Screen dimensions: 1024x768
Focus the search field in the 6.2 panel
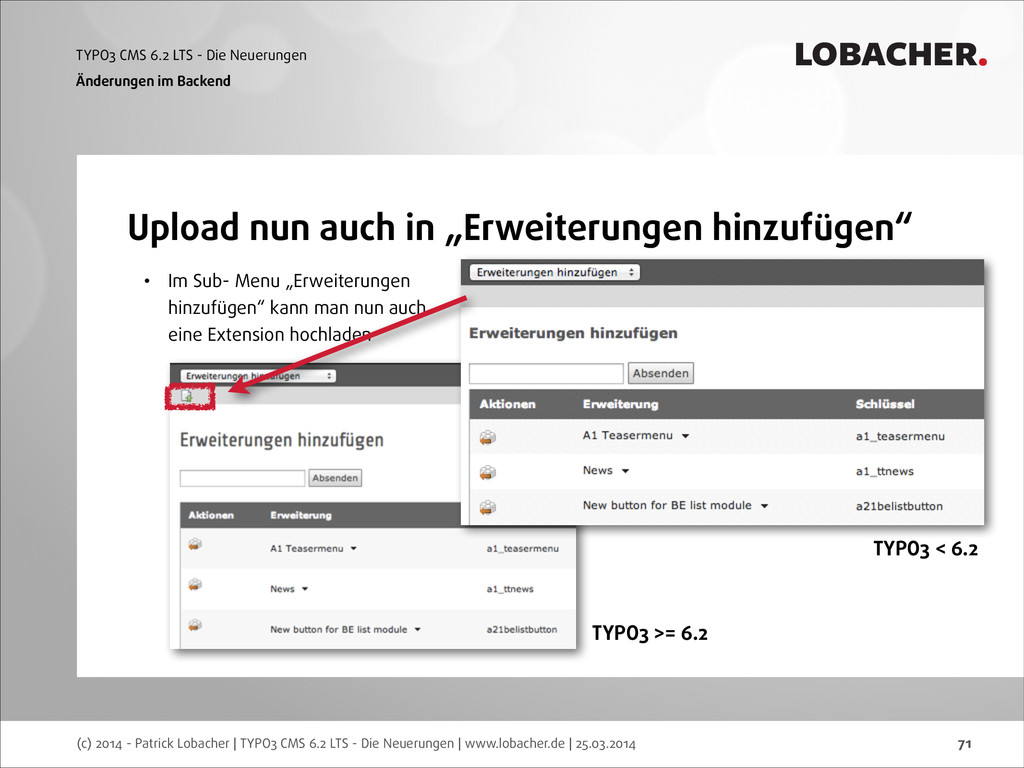(242, 478)
